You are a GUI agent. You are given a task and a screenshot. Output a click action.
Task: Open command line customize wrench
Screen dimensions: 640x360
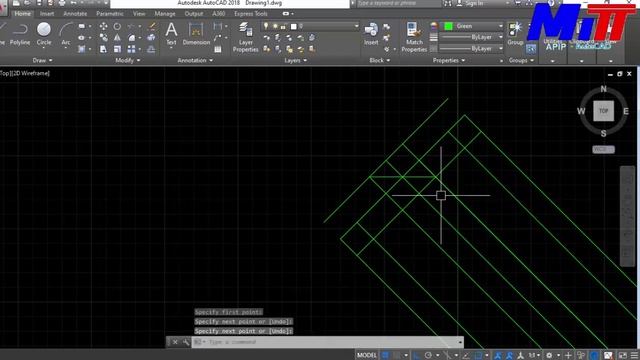pos(186,342)
